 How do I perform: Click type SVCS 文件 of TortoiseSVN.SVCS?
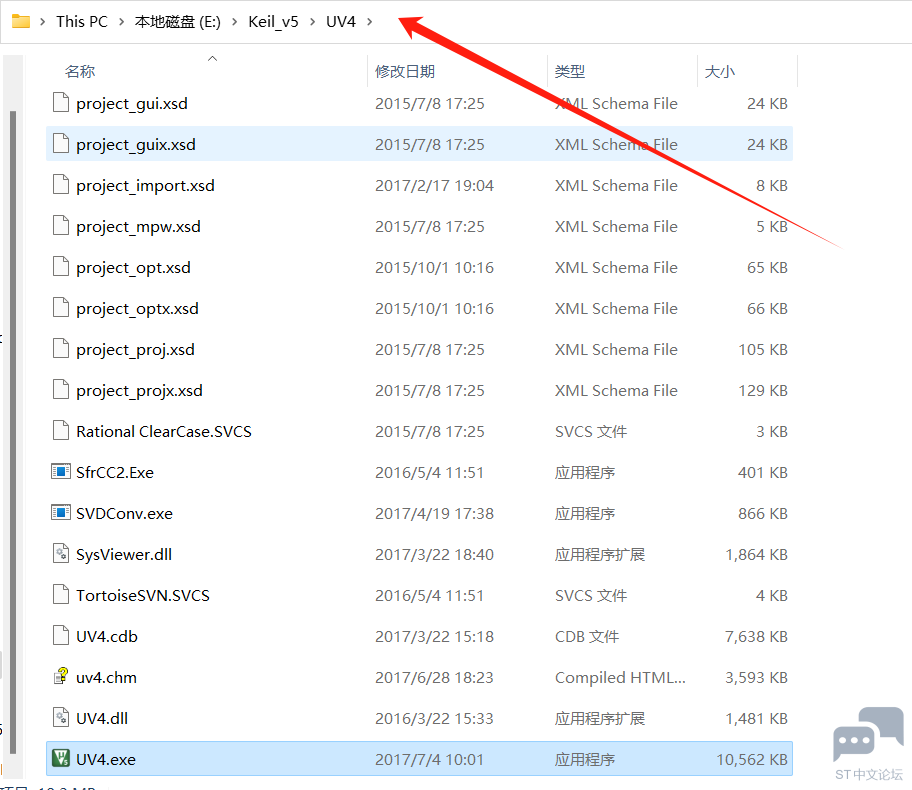point(591,596)
